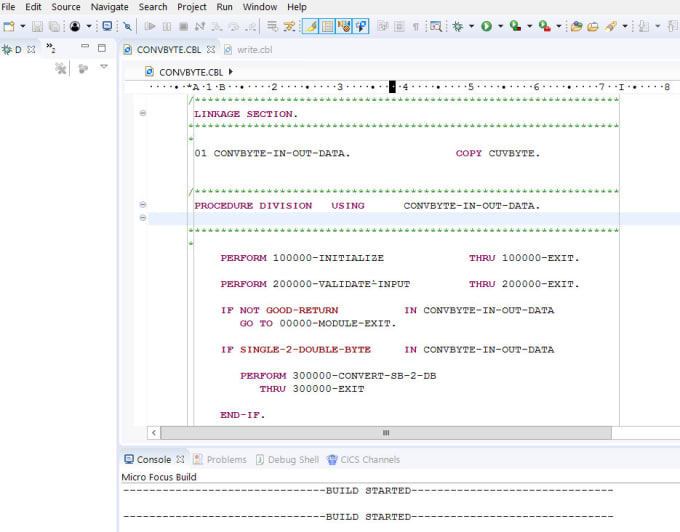Click the Terminate debug icon
This screenshot has width=680, height=532.
(x=183, y=26)
